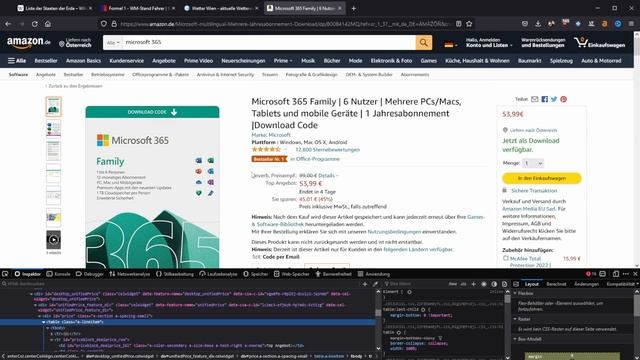Viewport: 640px width, 360px height.
Task: Open DevTools three-dot options menu
Action: point(626,274)
